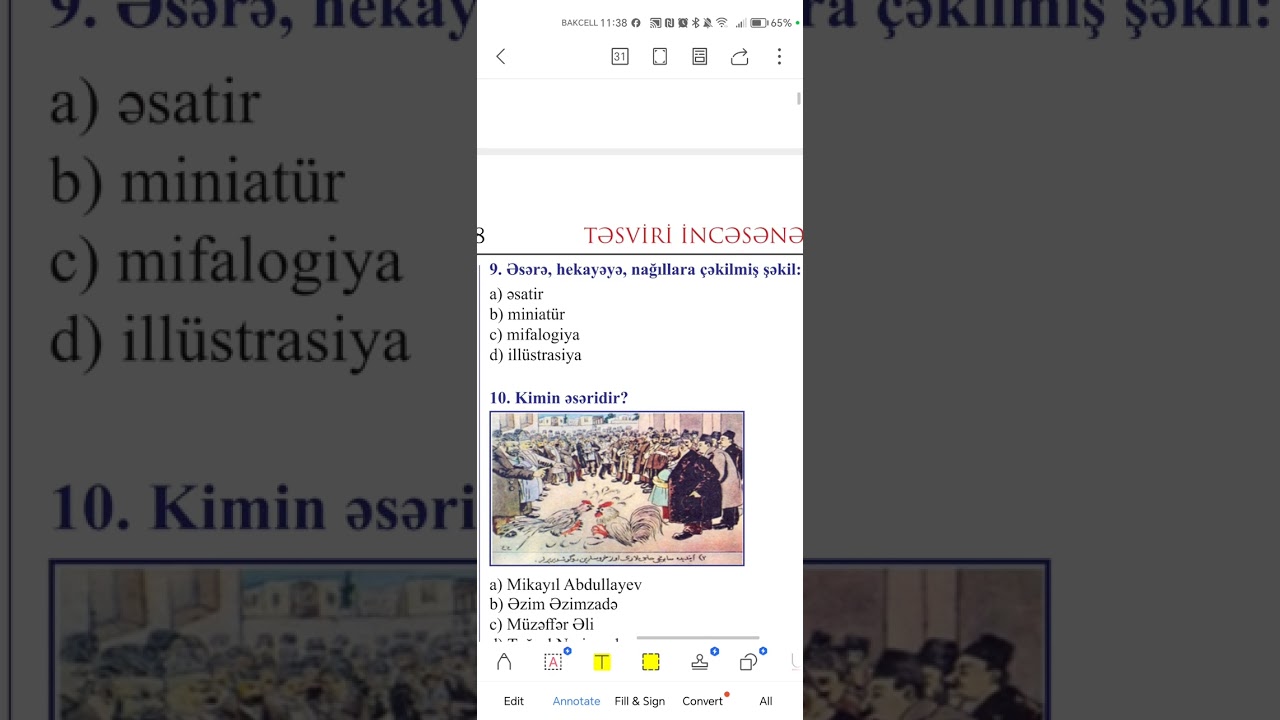Select the text box annotation tool
Viewport: 1280px width, 720px height.
[553, 662]
